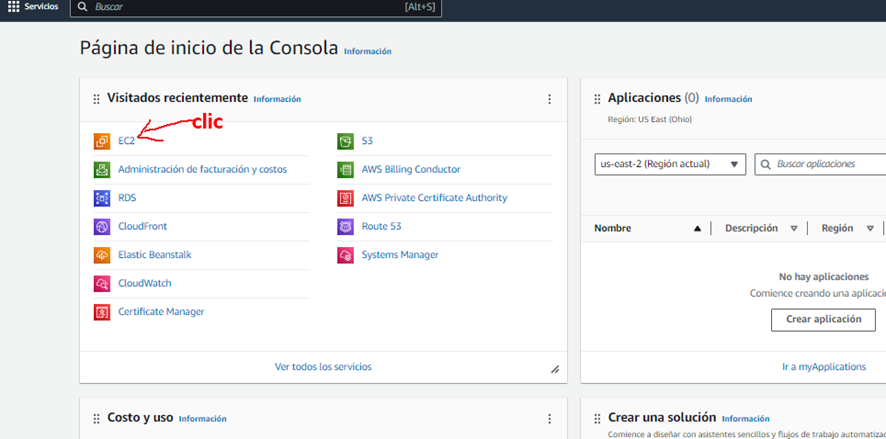This screenshot has height=439, width=886.
Task: Open Costo y uso widget options menu
Action: (549, 419)
